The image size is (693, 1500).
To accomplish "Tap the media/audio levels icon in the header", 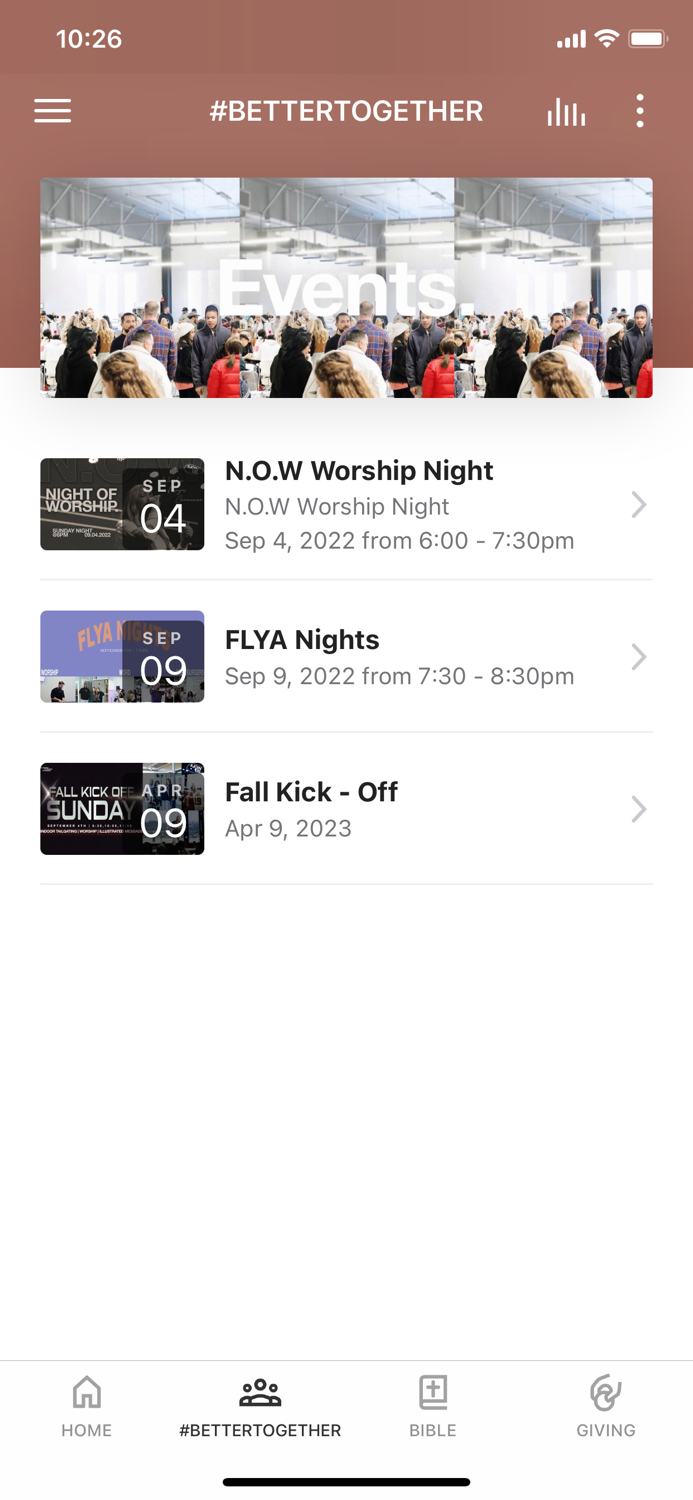I will pos(566,110).
